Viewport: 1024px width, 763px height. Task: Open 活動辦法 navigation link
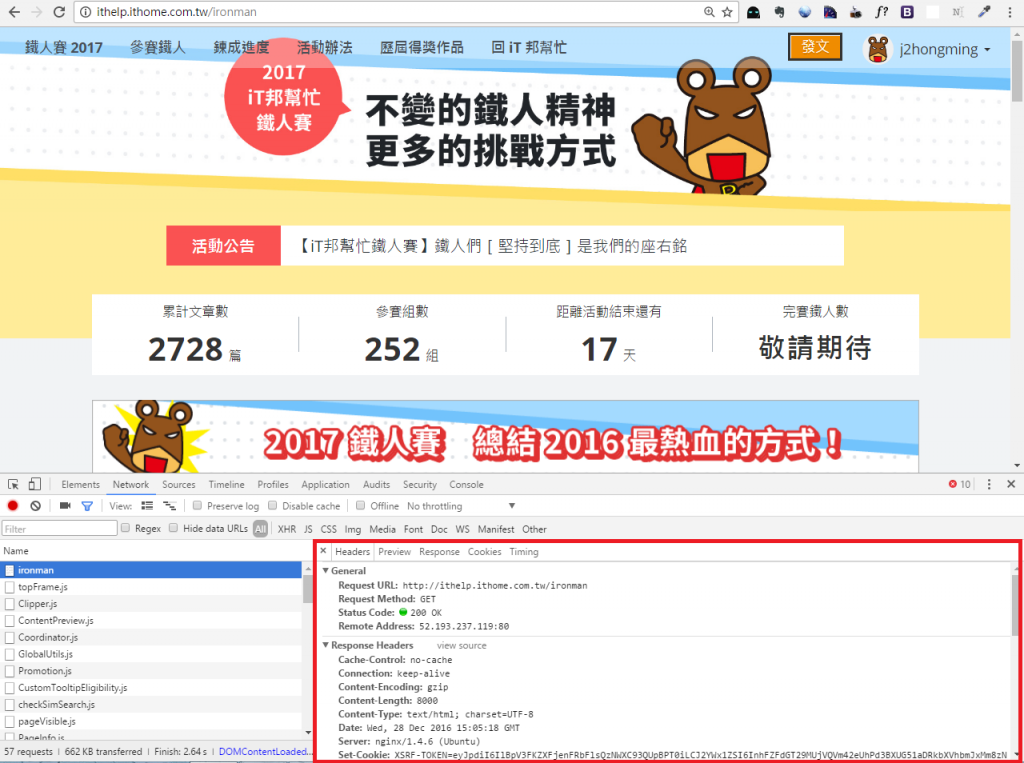pos(325,47)
